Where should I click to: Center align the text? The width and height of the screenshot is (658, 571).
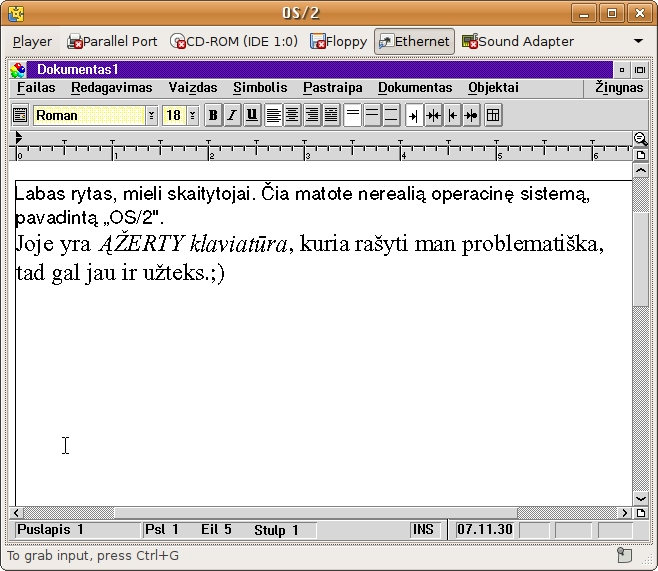pos(292,115)
